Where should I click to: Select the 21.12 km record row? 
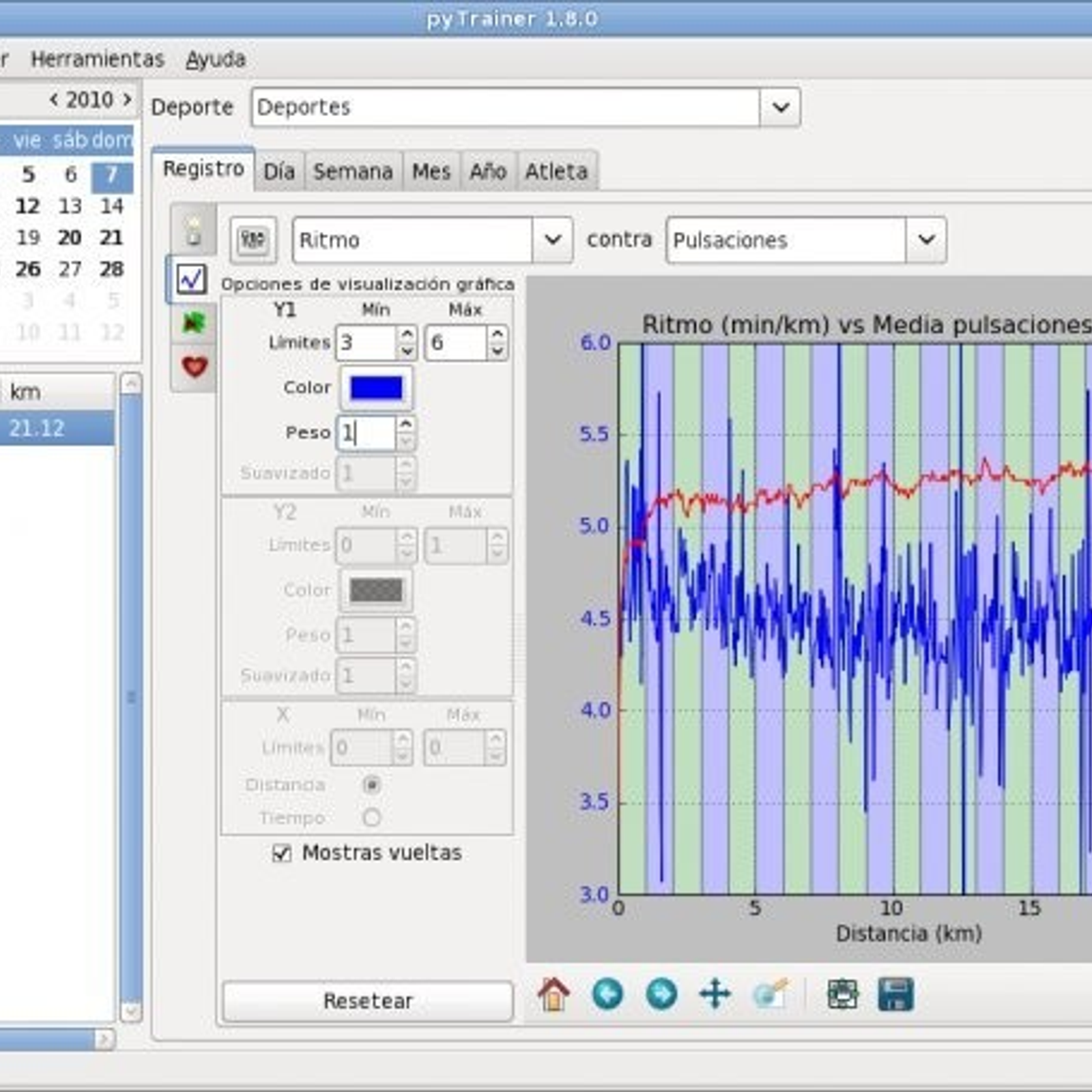click(x=57, y=429)
